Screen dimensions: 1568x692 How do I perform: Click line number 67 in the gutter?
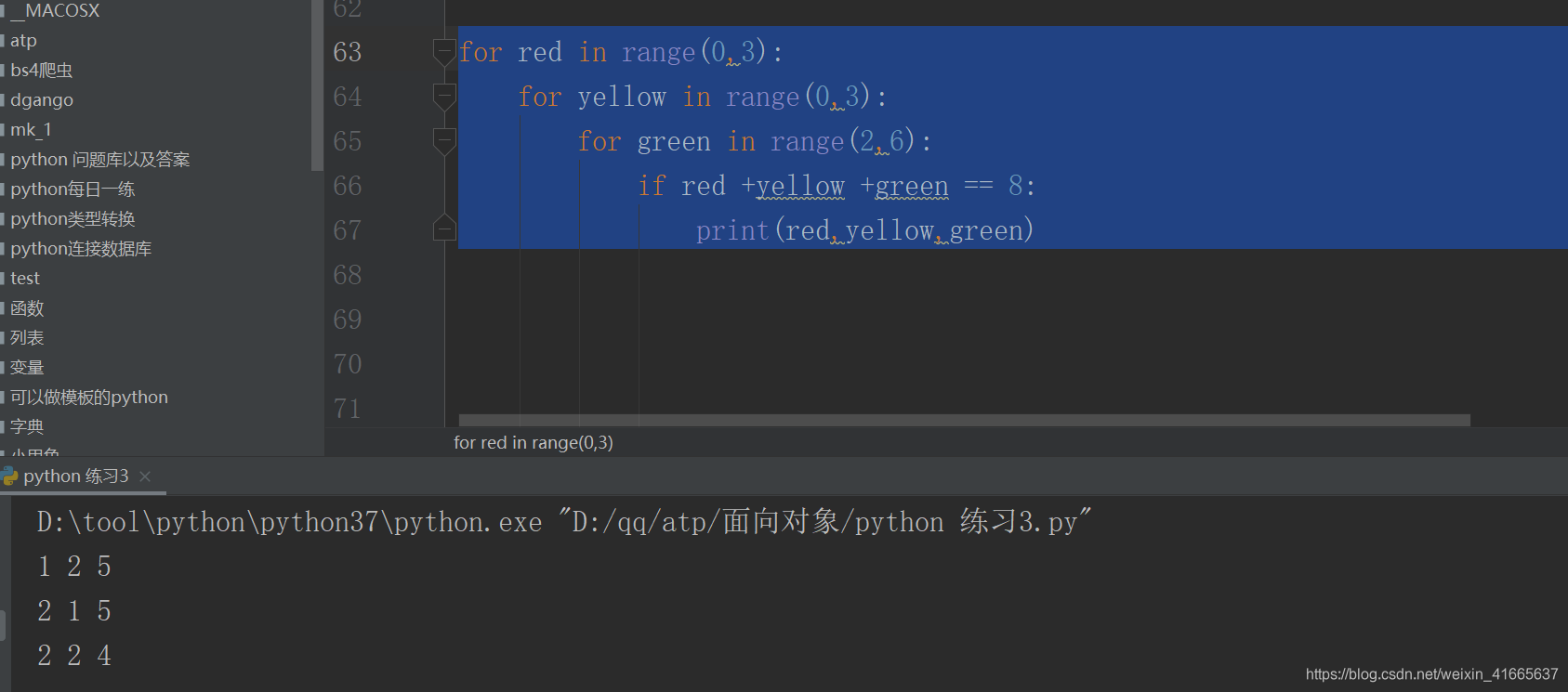click(x=348, y=230)
